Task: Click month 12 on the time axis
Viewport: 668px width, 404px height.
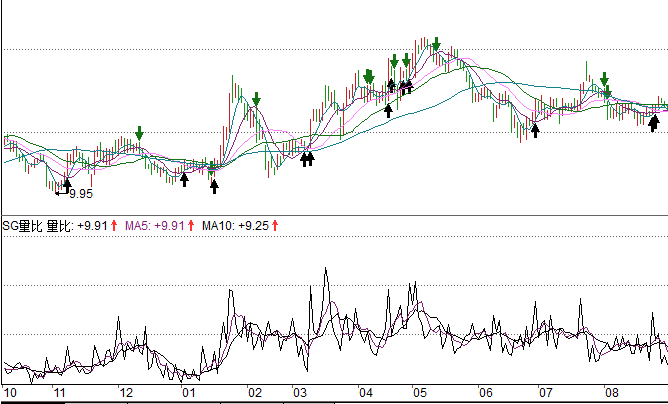Action: pos(126,392)
